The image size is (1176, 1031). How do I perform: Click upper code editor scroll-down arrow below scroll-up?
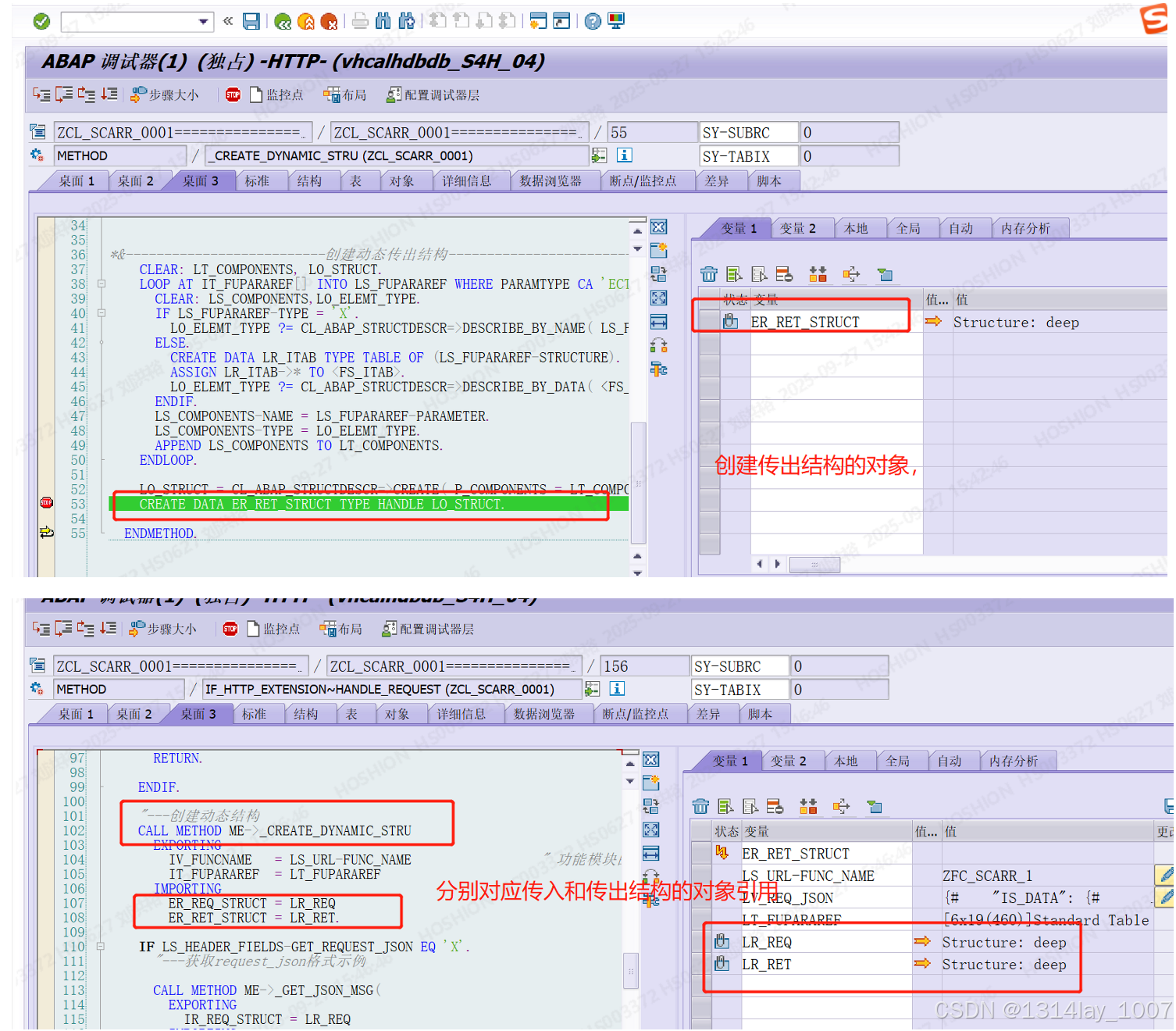click(637, 249)
